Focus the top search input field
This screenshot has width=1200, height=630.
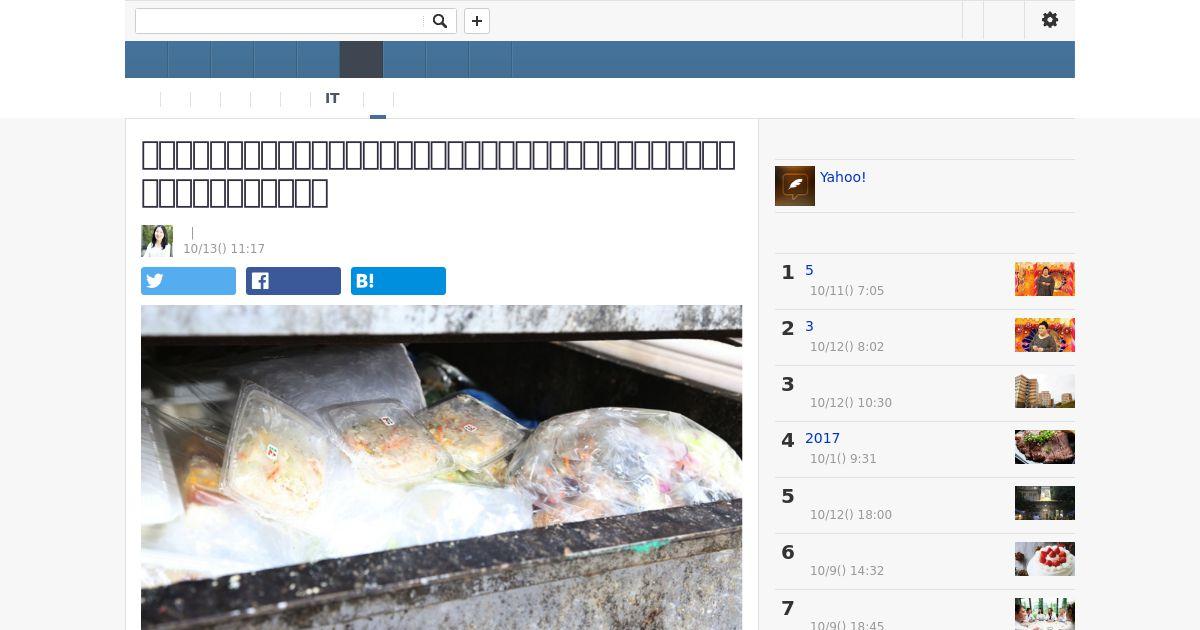[x=280, y=21]
